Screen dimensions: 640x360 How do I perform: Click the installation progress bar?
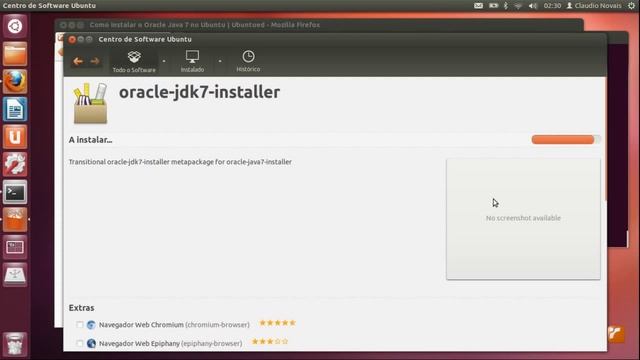[566, 140]
